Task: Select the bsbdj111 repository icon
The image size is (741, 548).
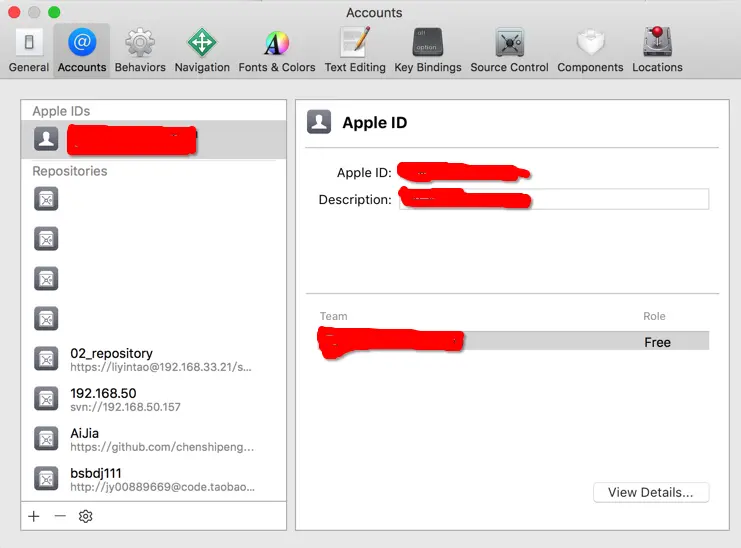Action: pyautogui.click(x=46, y=479)
